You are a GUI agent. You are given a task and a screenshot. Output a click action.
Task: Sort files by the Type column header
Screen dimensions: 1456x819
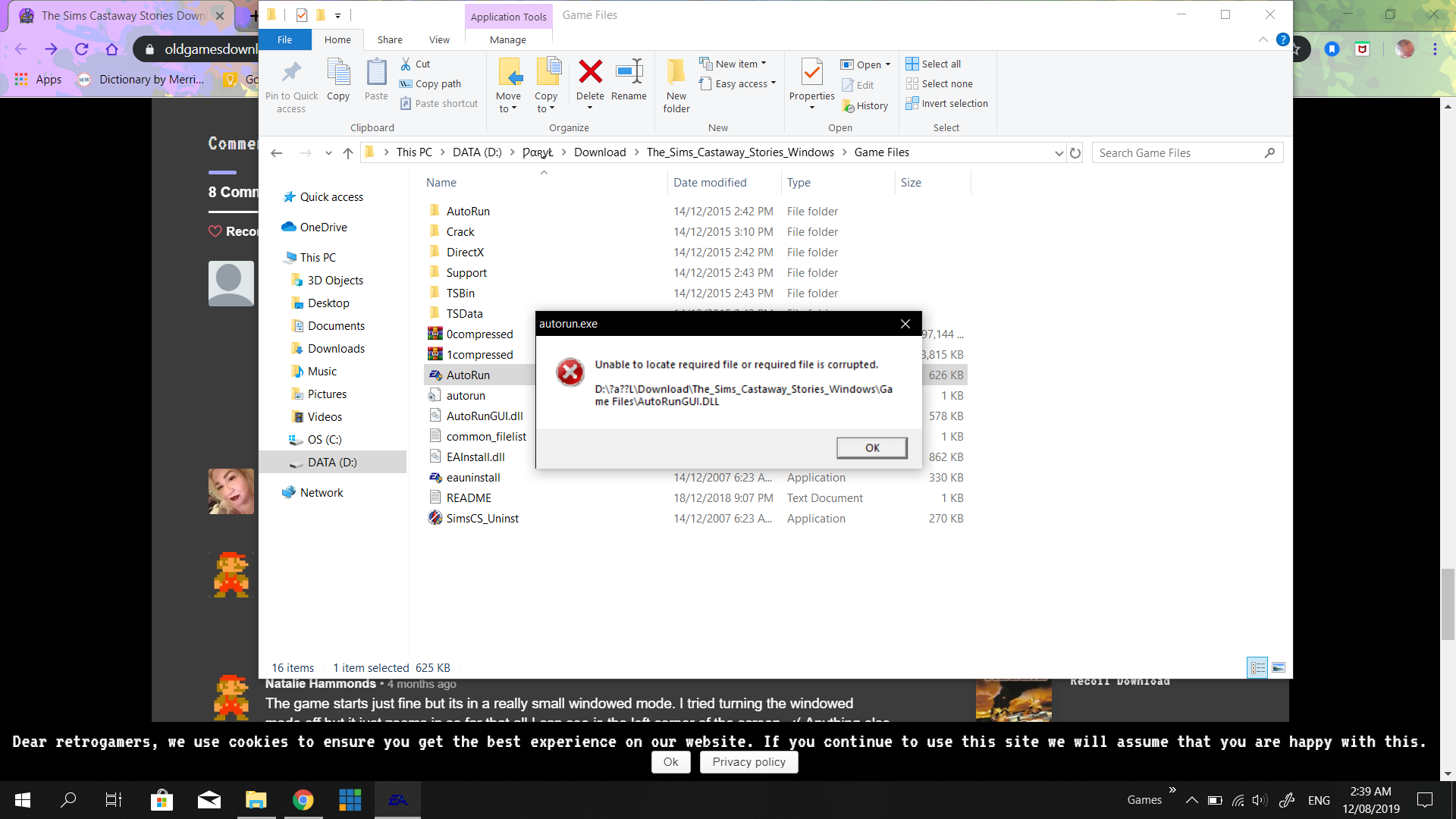(799, 183)
